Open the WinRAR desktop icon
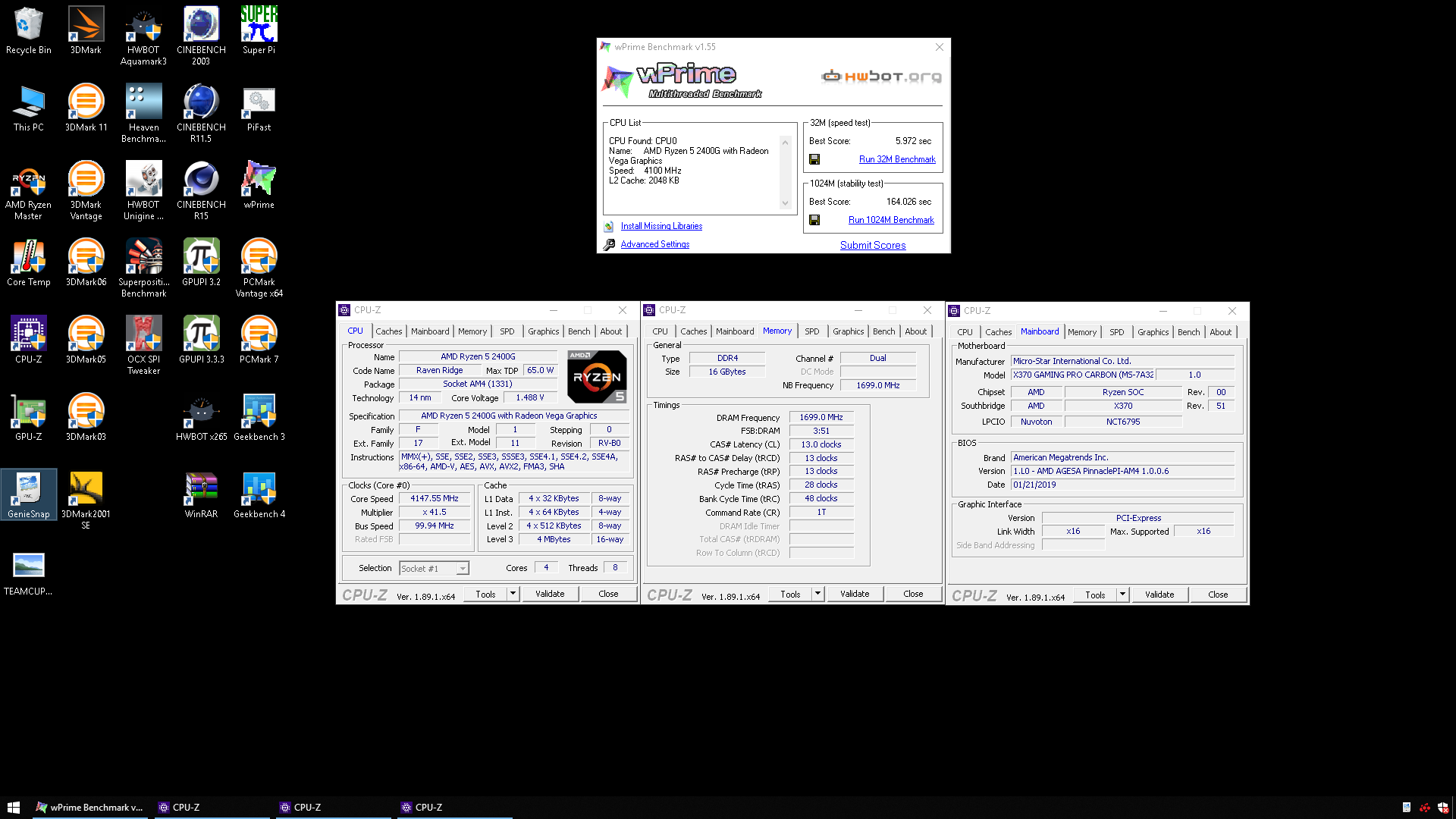The width and height of the screenshot is (1456, 819). pyautogui.click(x=201, y=495)
